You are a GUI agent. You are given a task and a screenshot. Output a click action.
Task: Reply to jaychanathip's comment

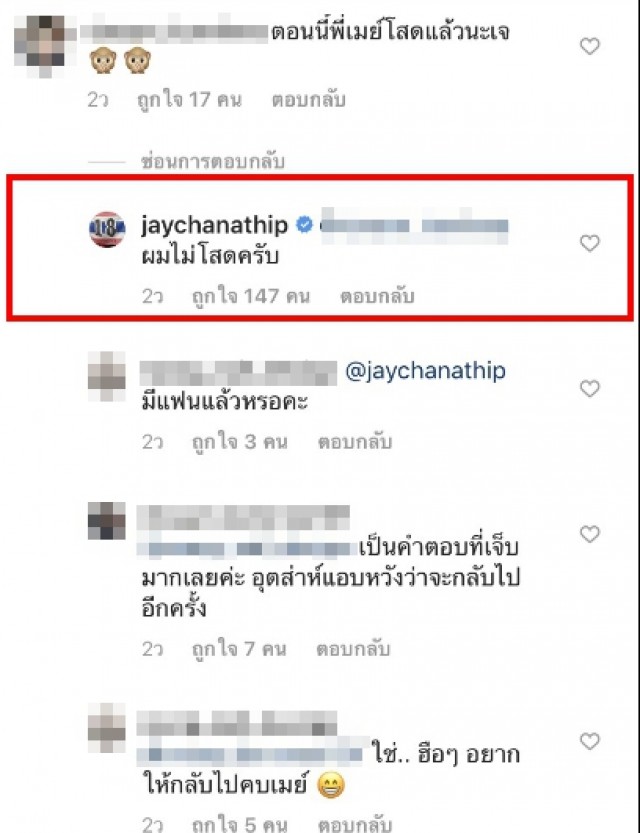tap(377, 296)
